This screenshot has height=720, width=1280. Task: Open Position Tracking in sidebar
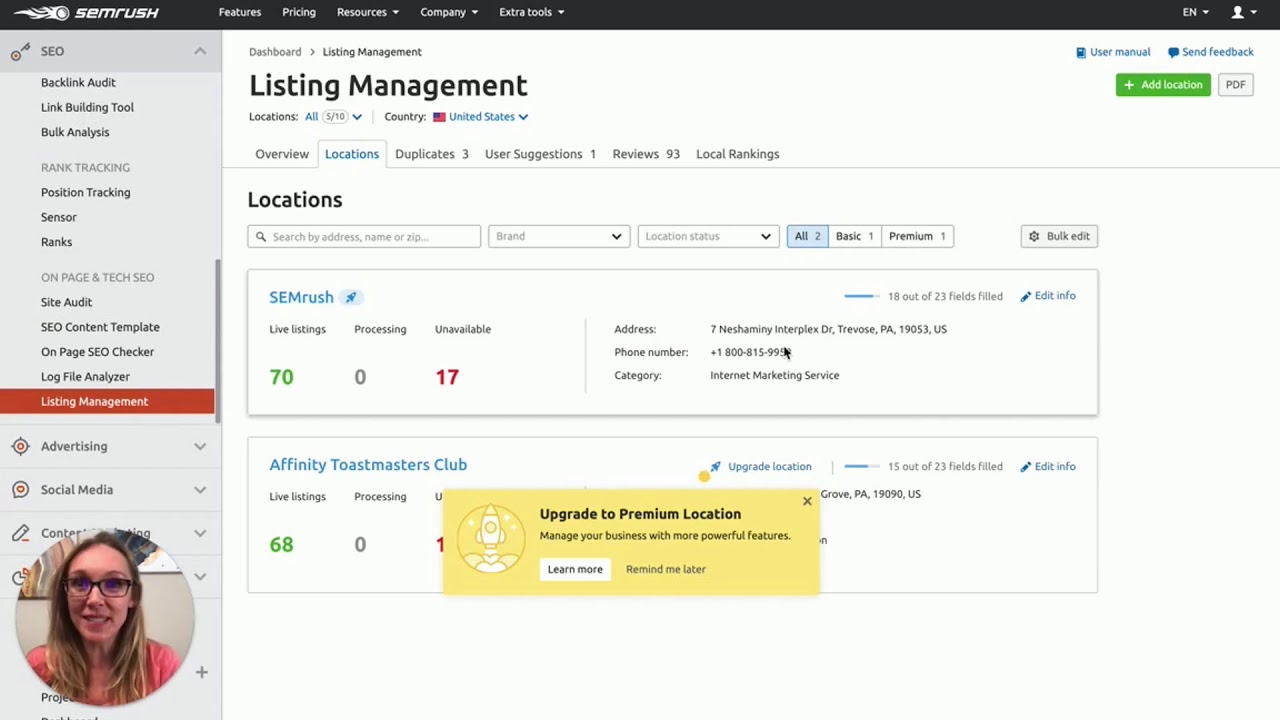85,192
